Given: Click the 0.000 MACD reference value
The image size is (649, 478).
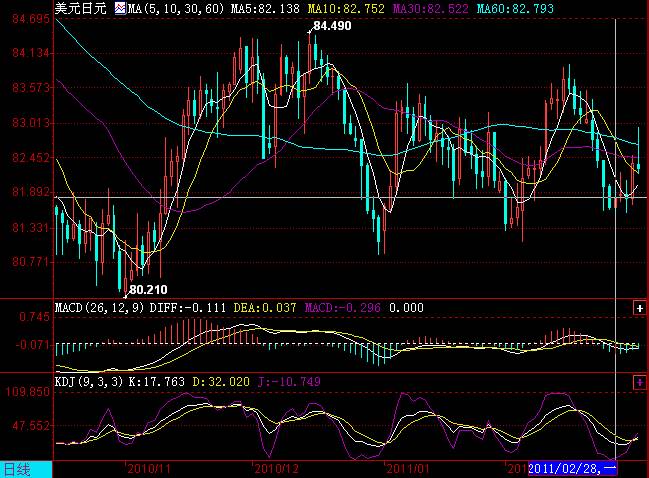Looking at the screenshot, I should [406, 308].
